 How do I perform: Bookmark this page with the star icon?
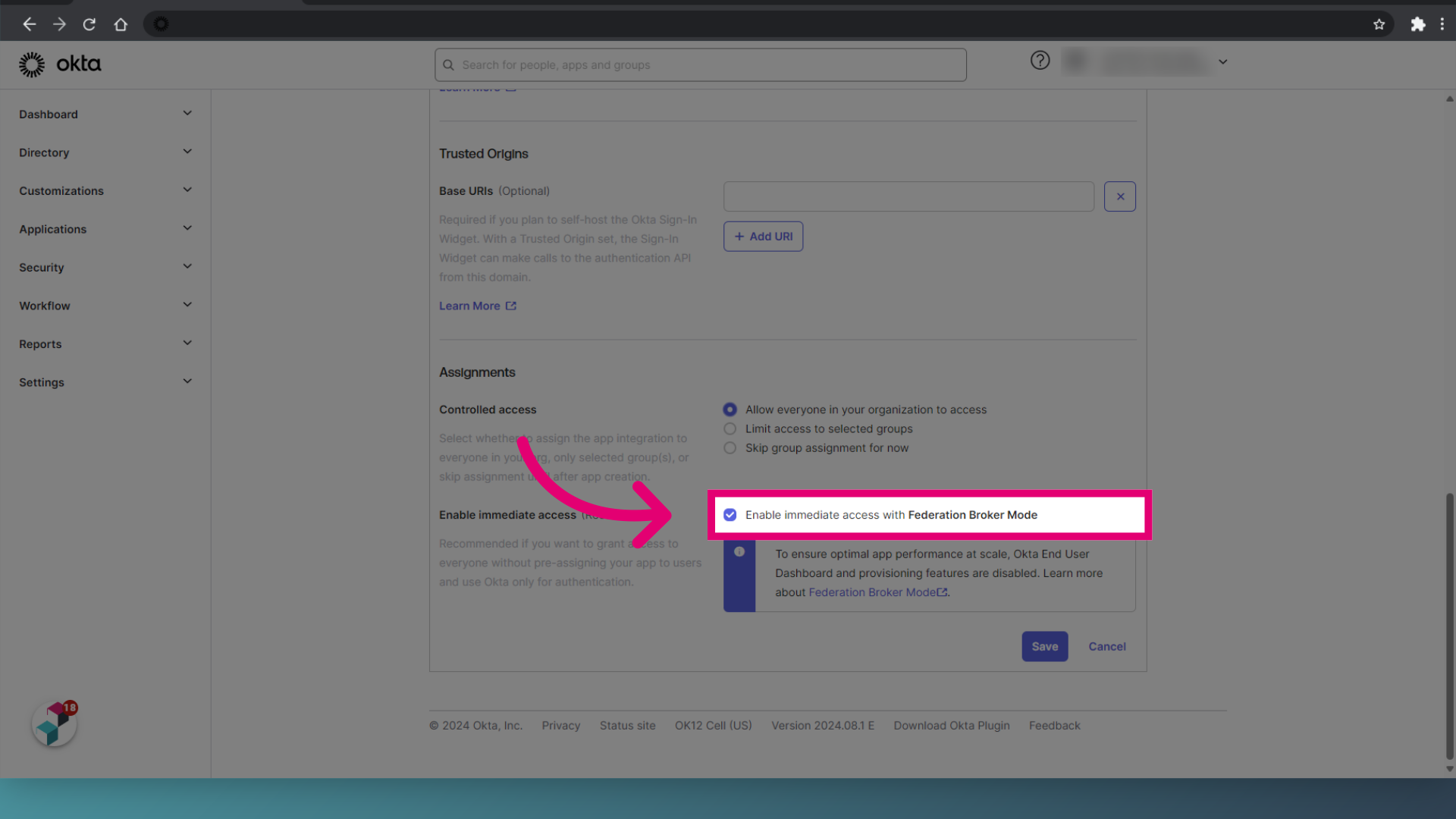tap(1379, 24)
